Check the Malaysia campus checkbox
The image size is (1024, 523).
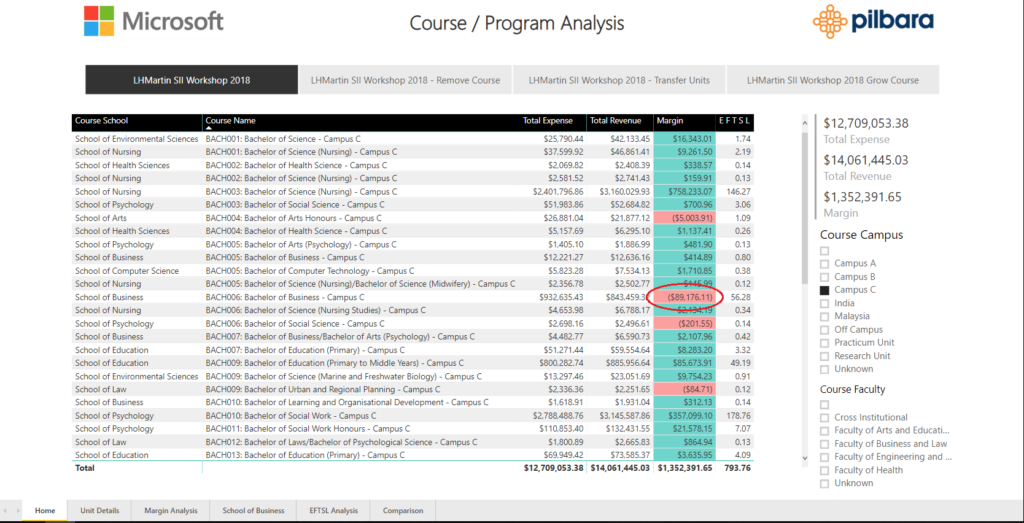coord(824,317)
